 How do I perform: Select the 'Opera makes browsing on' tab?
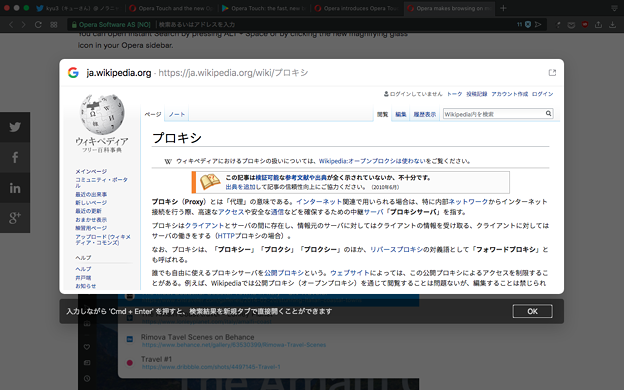coord(449,8)
